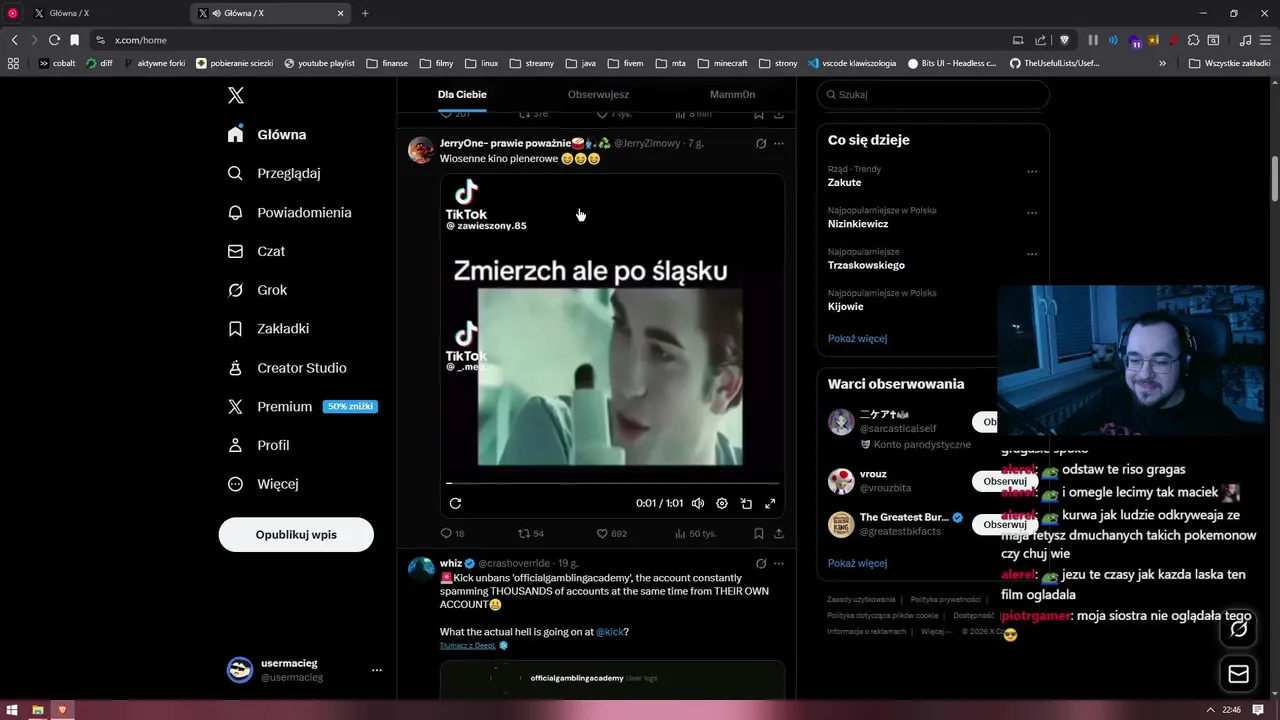Screen dimensions: 1280x720
Task: Bookmark page via address bar icon
Action: [x=74, y=40]
